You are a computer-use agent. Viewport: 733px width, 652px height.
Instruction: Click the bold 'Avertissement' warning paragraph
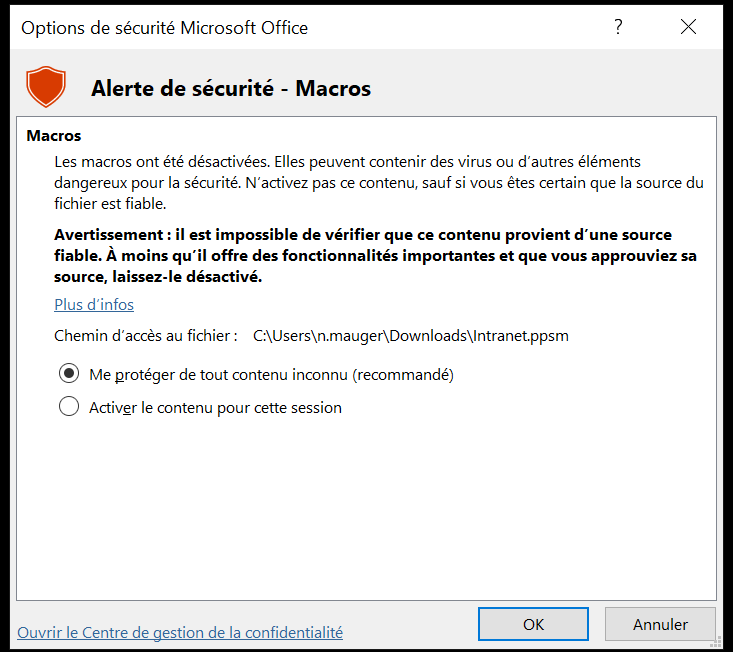[x=375, y=256]
